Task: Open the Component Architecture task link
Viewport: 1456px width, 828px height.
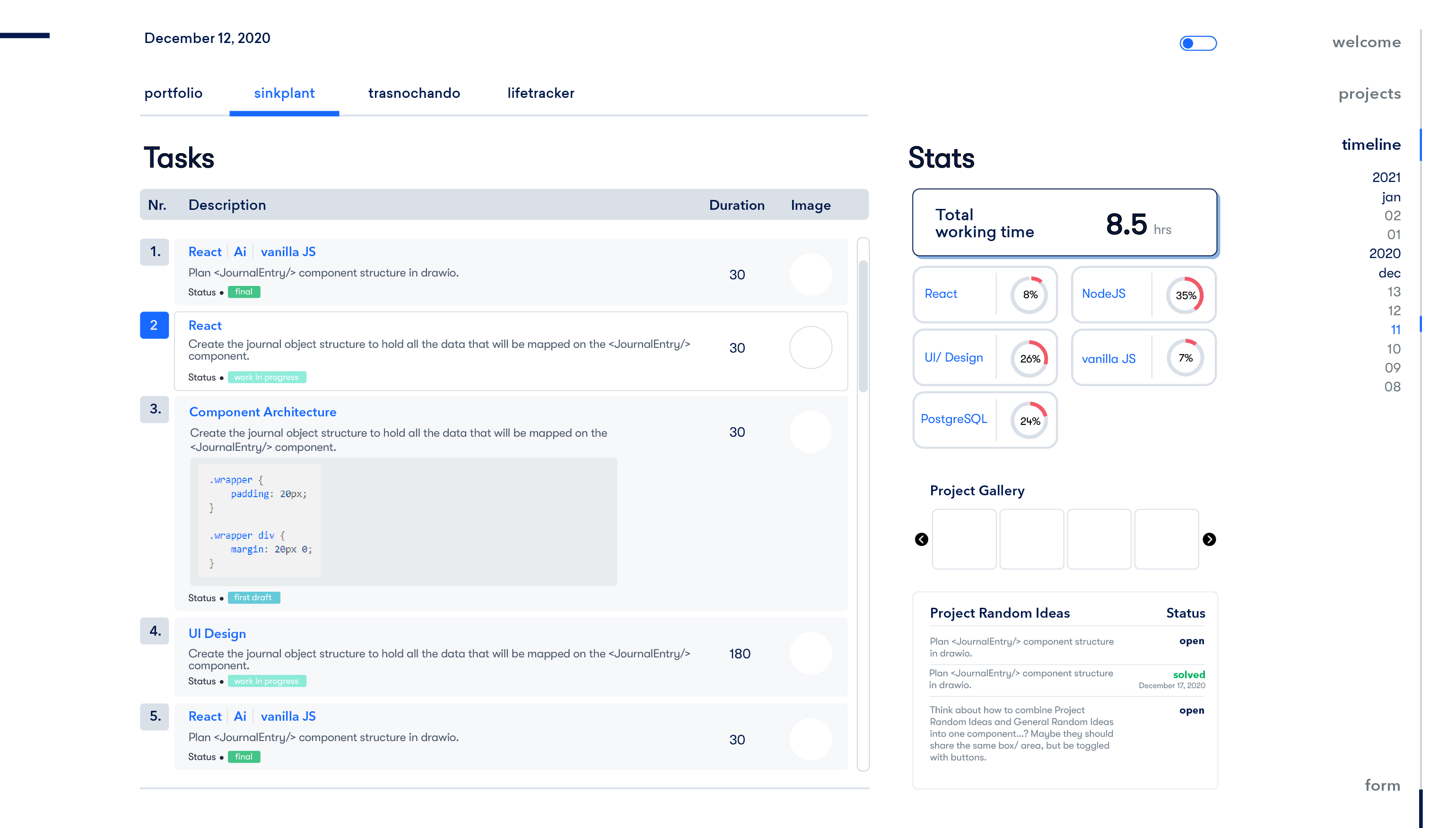Action: coord(263,412)
